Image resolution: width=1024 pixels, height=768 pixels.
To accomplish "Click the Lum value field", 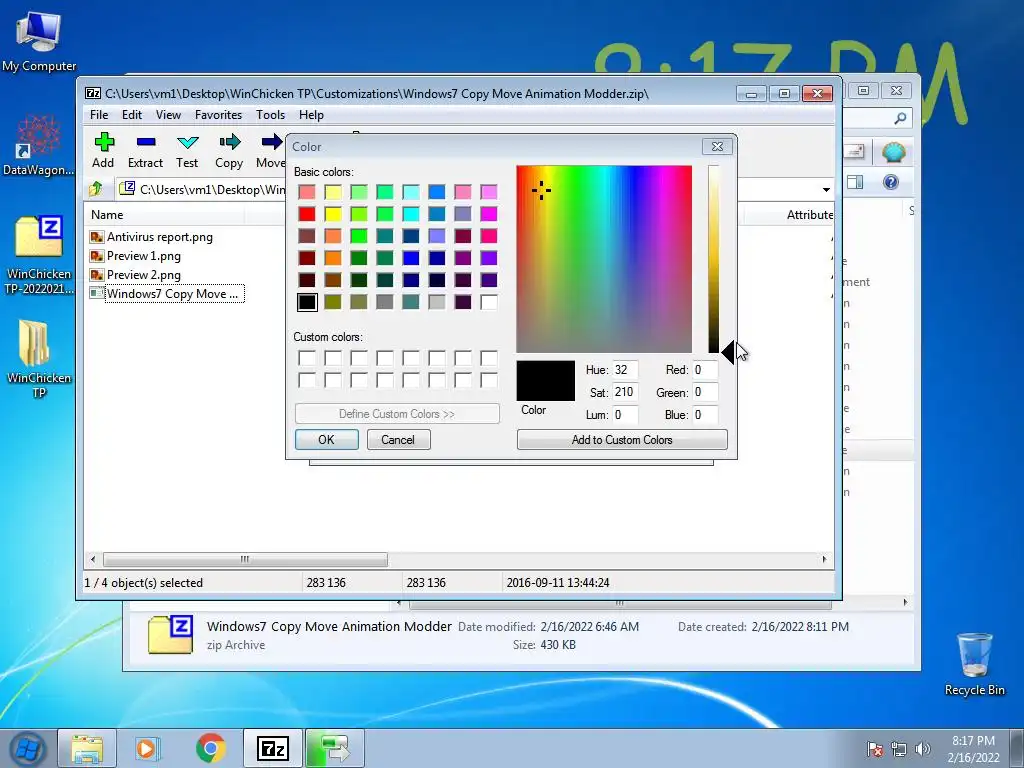I will click(x=625, y=415).
